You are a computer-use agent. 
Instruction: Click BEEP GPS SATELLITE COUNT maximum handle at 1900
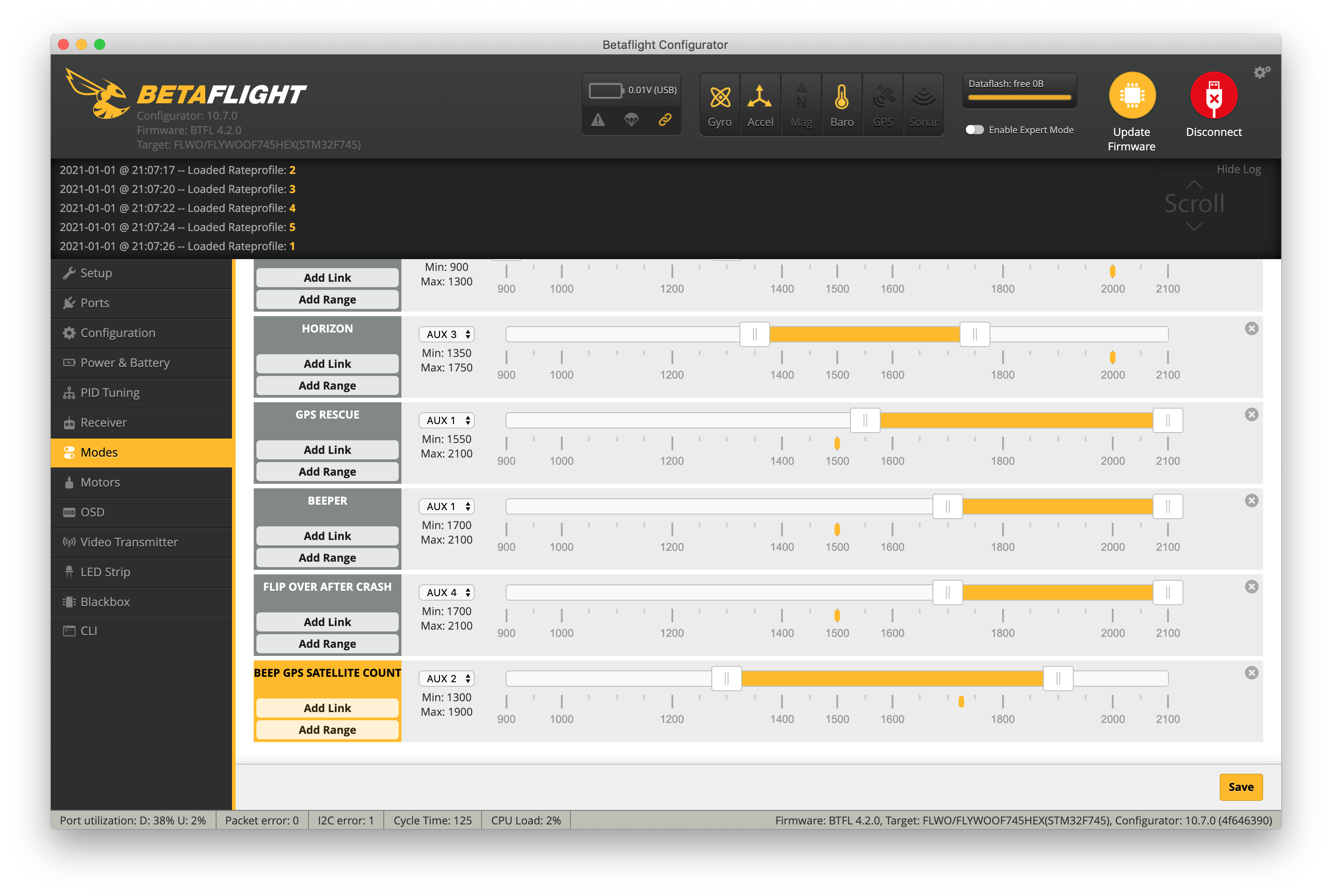1058,678
